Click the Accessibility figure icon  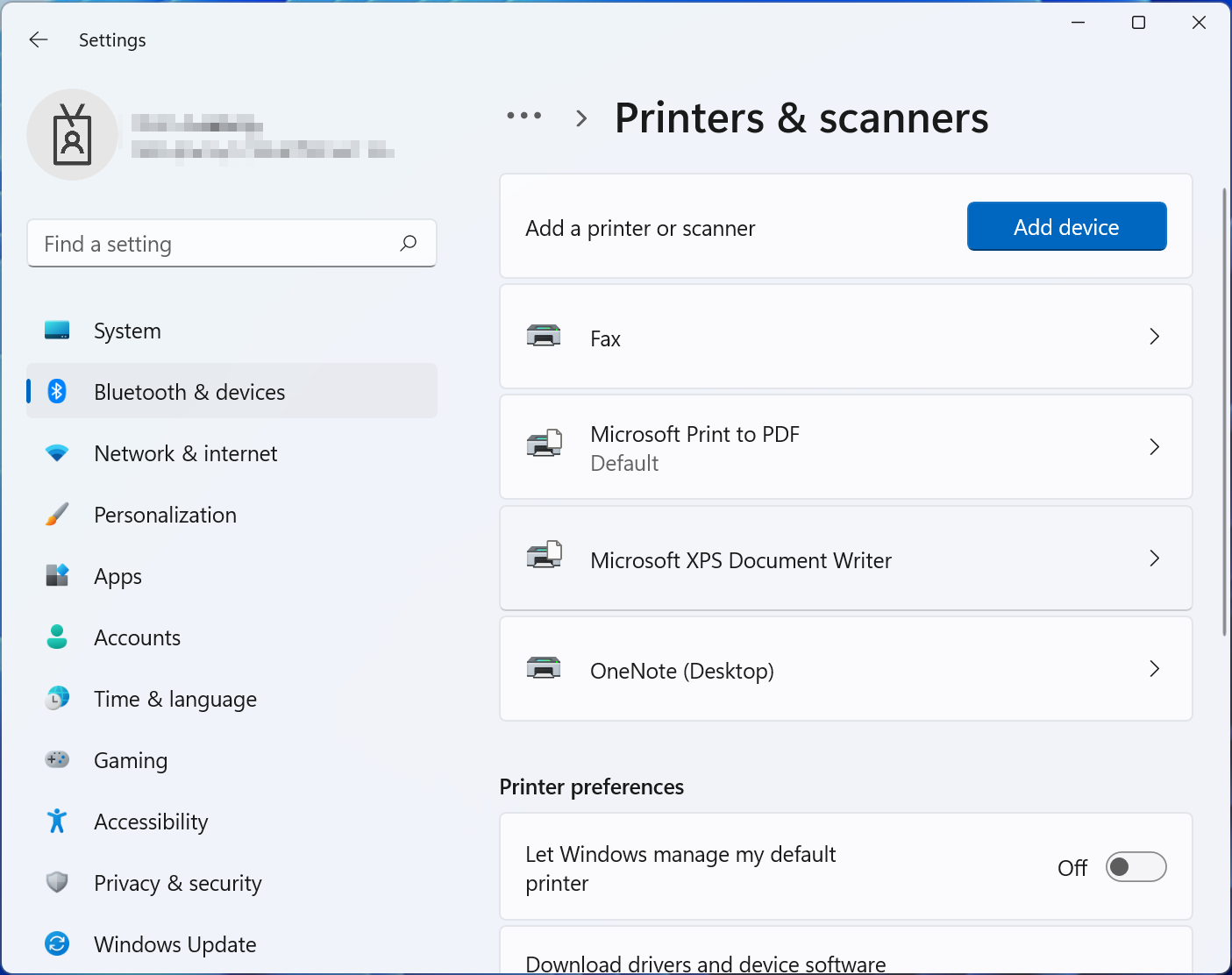(x=57, y=821)
